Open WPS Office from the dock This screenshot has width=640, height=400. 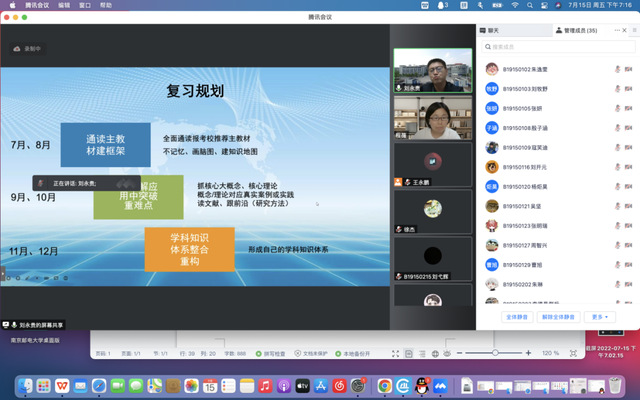click(x=62, y=385)
